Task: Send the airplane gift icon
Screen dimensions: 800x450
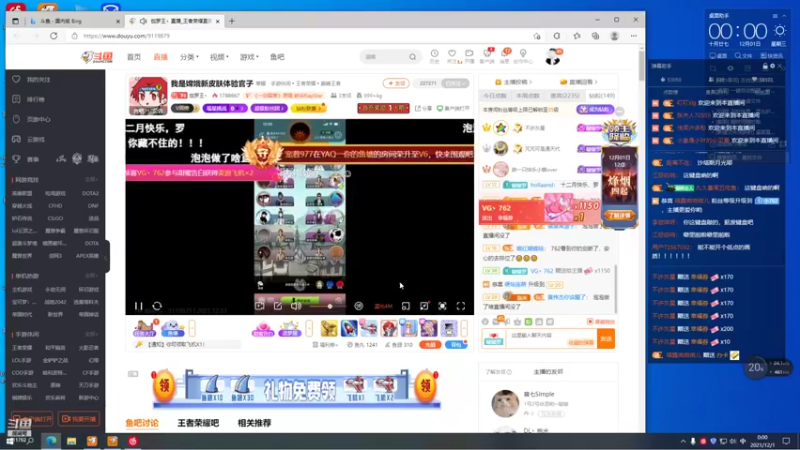Action: [x=369, y=328]
